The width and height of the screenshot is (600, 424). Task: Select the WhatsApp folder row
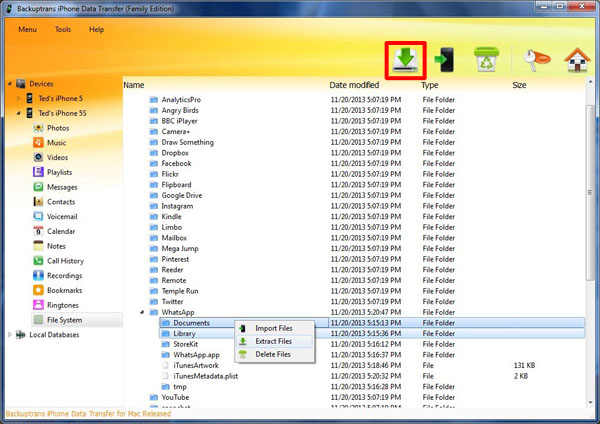pyautogui.click(x=178, y=312)
